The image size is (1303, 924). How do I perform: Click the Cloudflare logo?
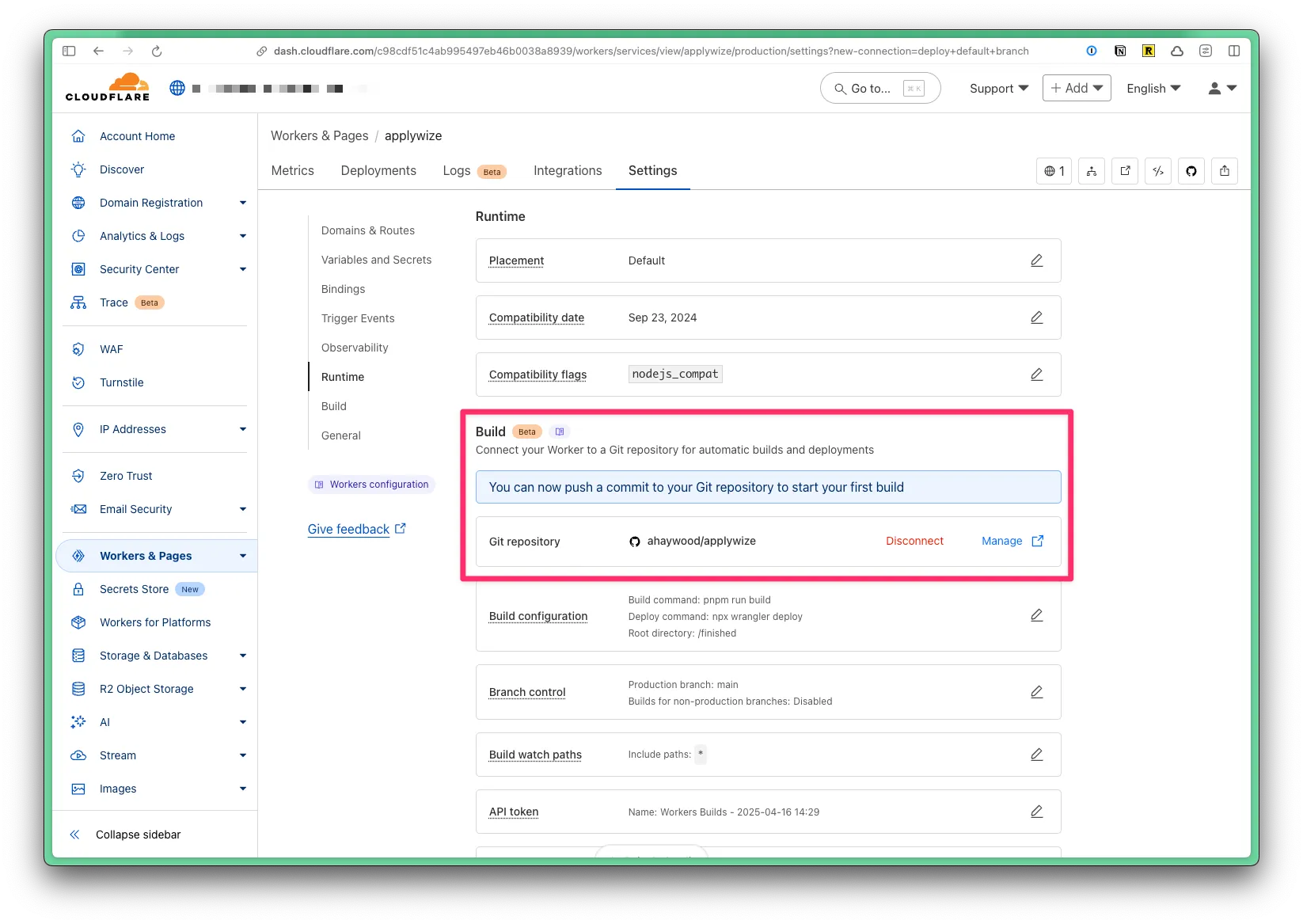click(108, 87)
